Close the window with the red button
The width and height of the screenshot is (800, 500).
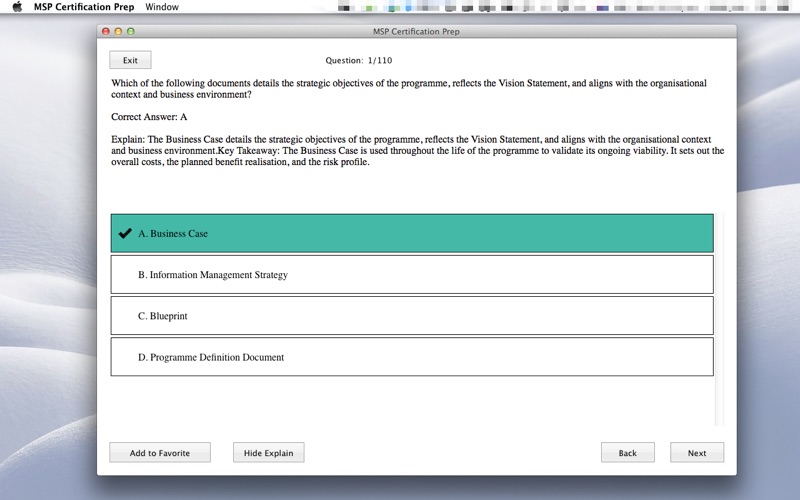pyautogui.click(x=106, y=32)
